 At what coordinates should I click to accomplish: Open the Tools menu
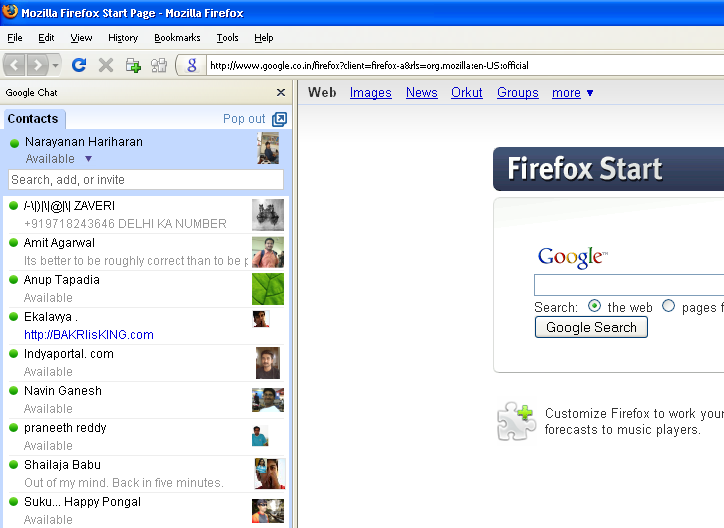click(x=228, y=38)
